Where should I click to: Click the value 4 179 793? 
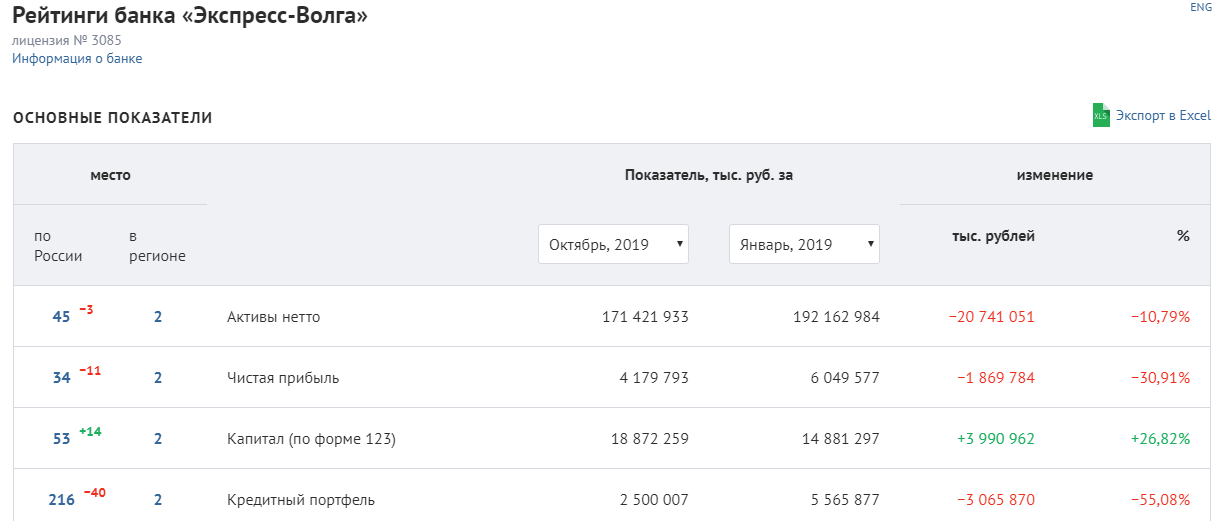[655, 378]
